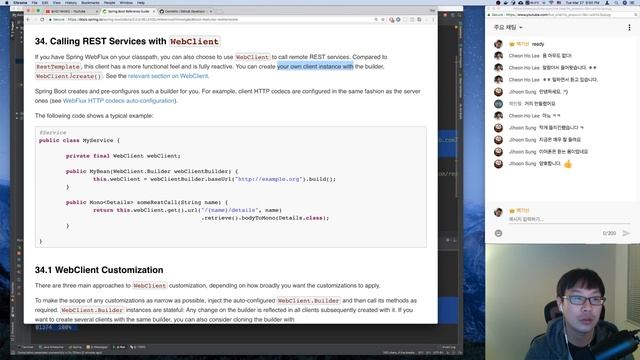The height and width of the screenshot is (360, 640).
Task: Click the MyService class name in code
Action: [x=98, y=140]
